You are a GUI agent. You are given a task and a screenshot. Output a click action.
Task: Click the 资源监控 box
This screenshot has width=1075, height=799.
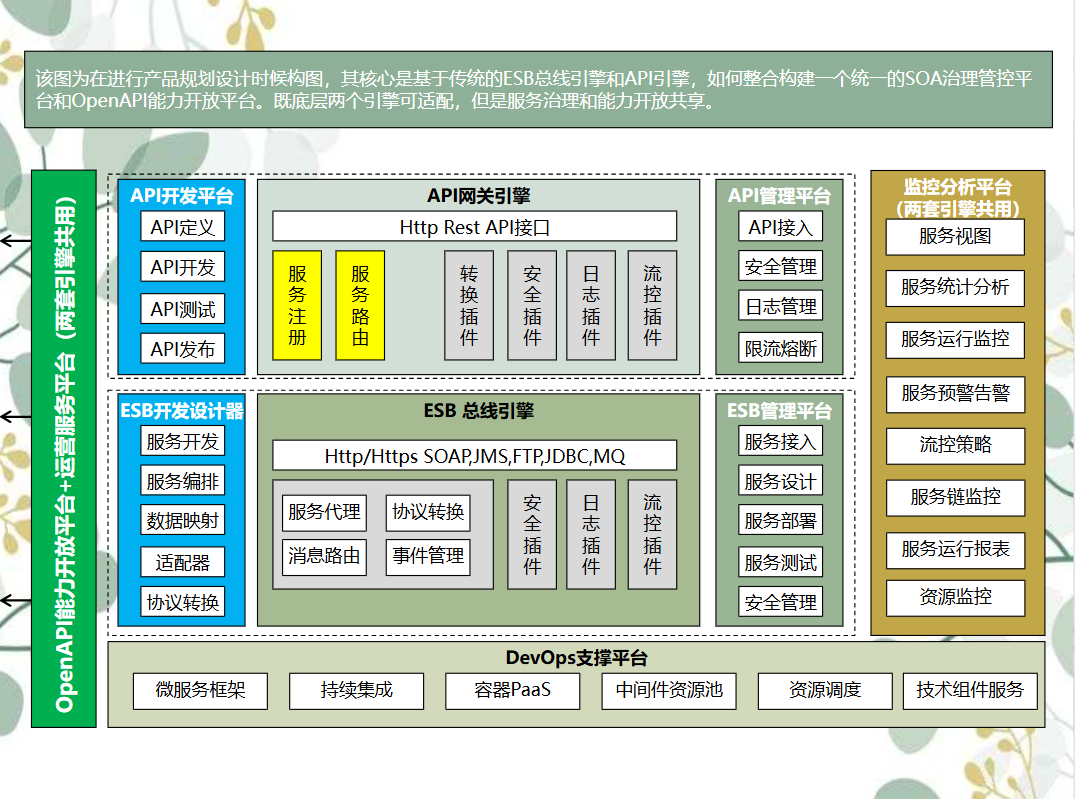pyautogui.click(x=955, y=598)
